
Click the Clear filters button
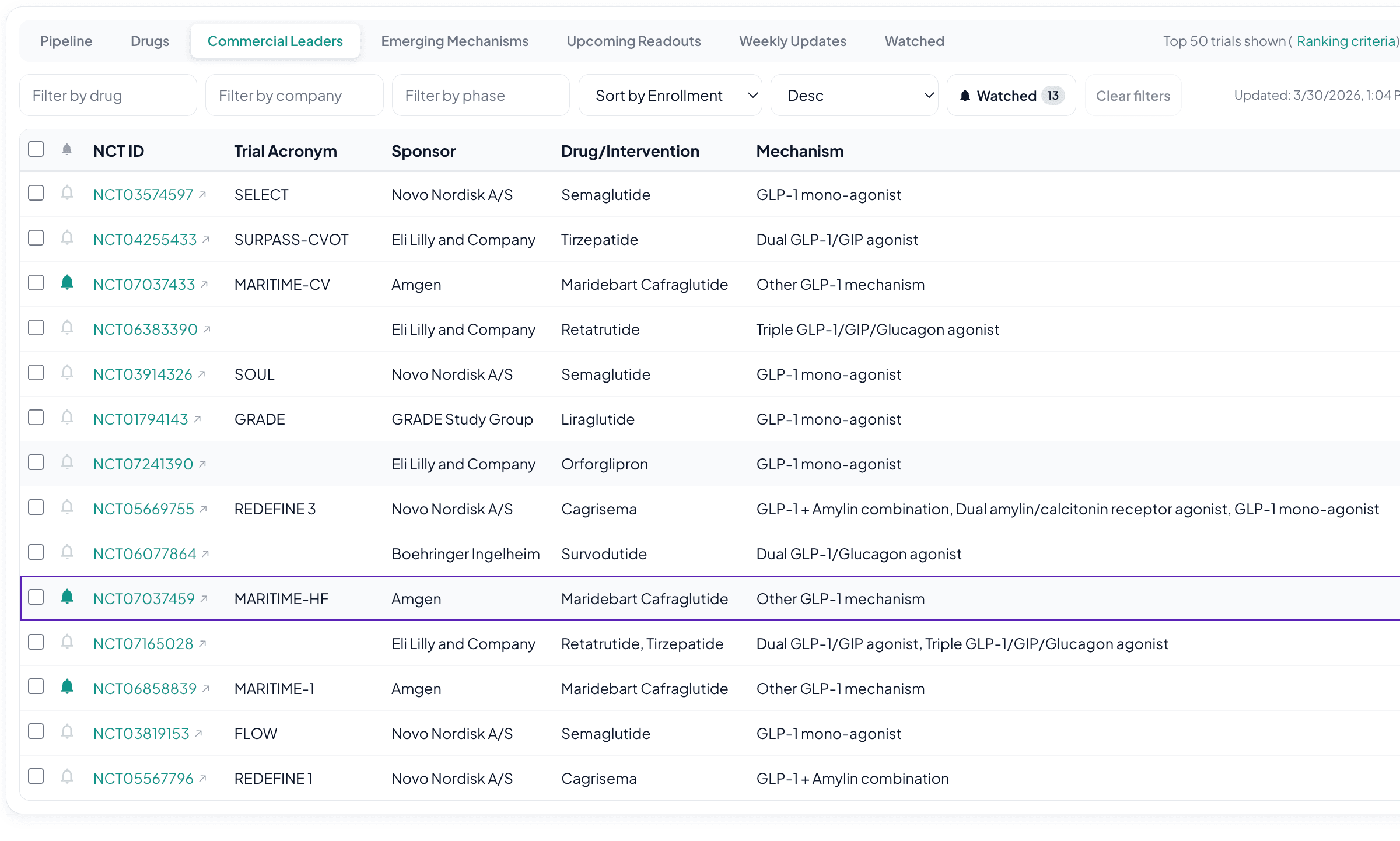1133,96
